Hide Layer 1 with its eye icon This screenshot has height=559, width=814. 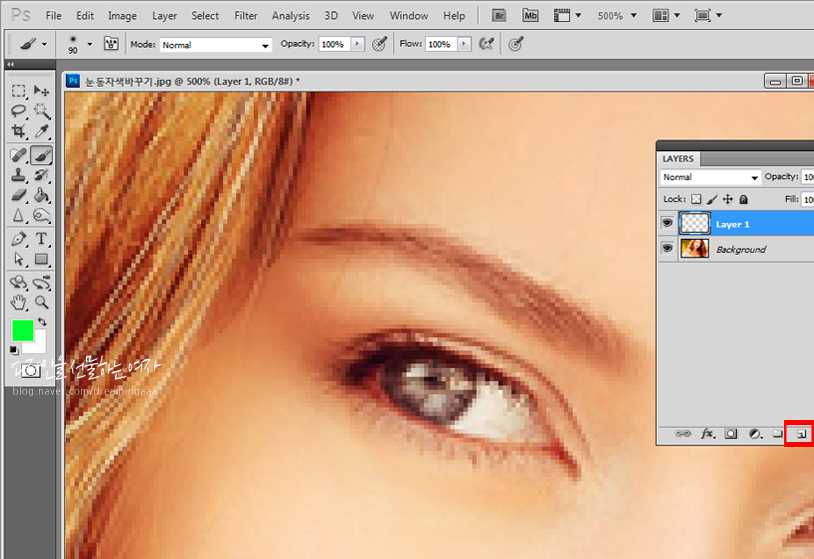pyautogui.click(x=667, y=224)
